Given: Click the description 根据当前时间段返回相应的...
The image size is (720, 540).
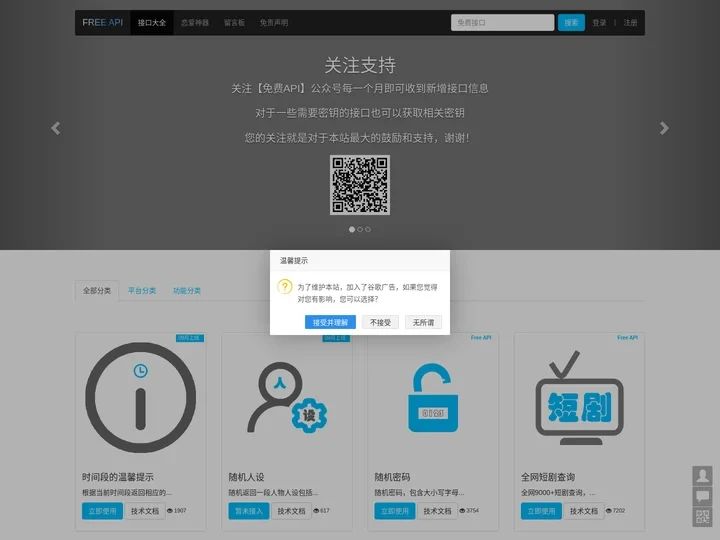Looking at the screenshot, I should coord(127,493).
